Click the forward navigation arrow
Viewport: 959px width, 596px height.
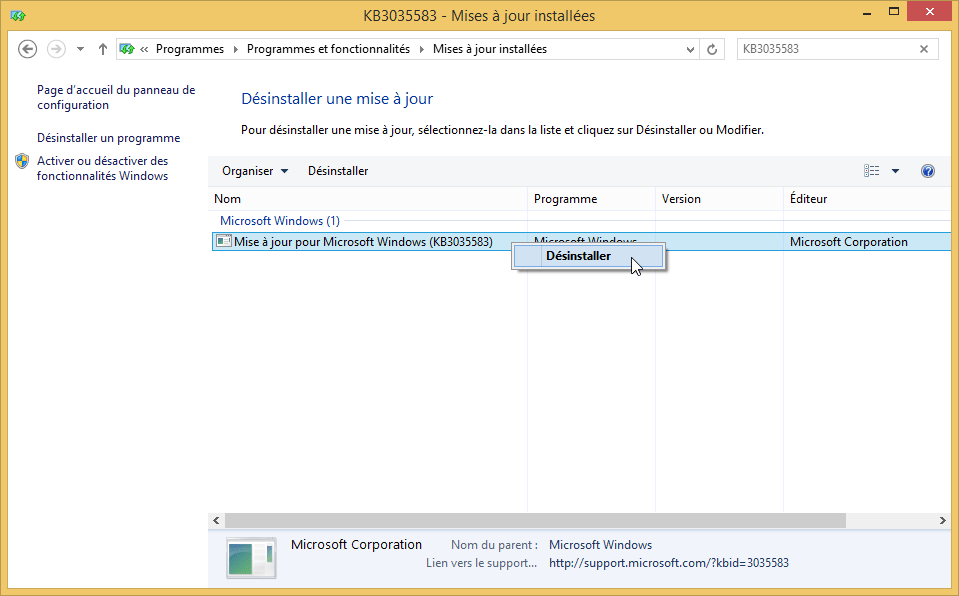pos(56,49)
